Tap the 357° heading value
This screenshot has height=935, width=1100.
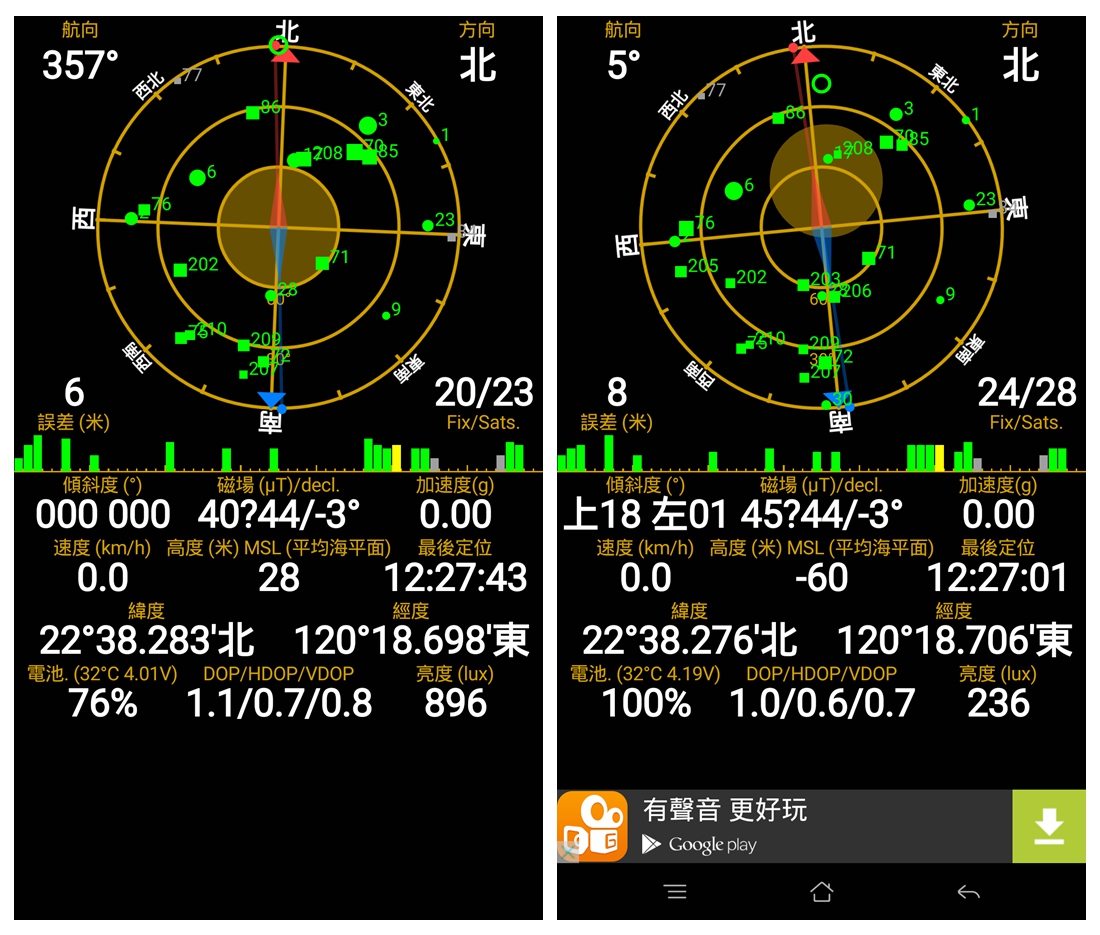(80, 65)
